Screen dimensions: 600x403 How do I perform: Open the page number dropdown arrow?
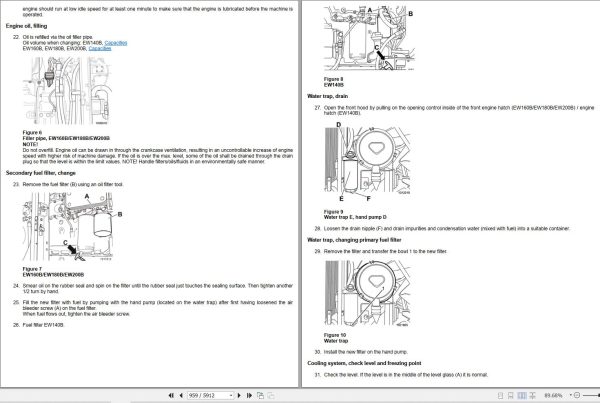(231, 395)
